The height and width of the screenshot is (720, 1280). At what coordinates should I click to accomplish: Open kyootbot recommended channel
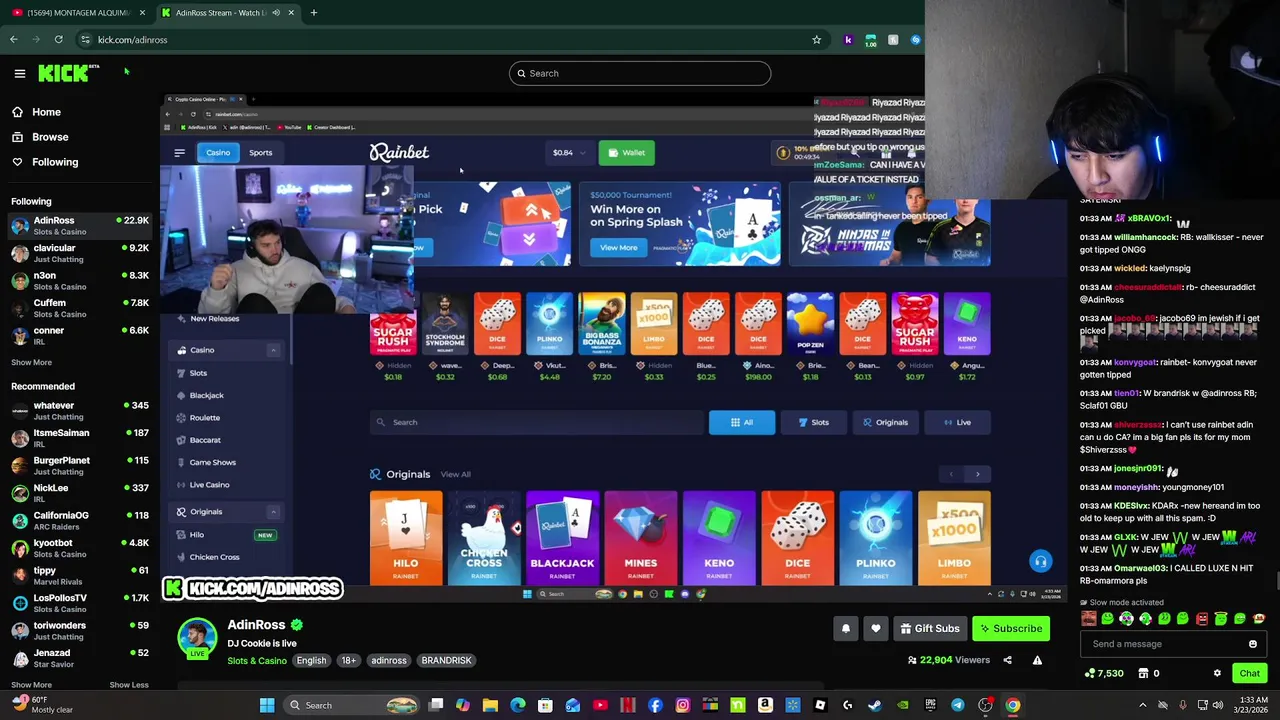[x=78, y=548]
